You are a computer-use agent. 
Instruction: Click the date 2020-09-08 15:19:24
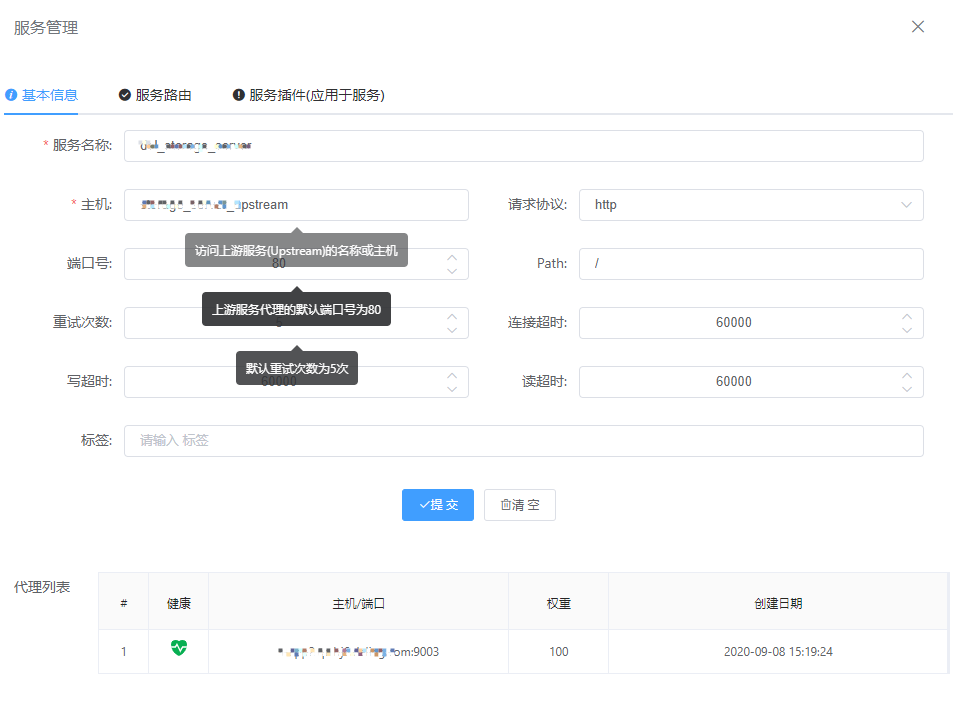click(778, 652)
